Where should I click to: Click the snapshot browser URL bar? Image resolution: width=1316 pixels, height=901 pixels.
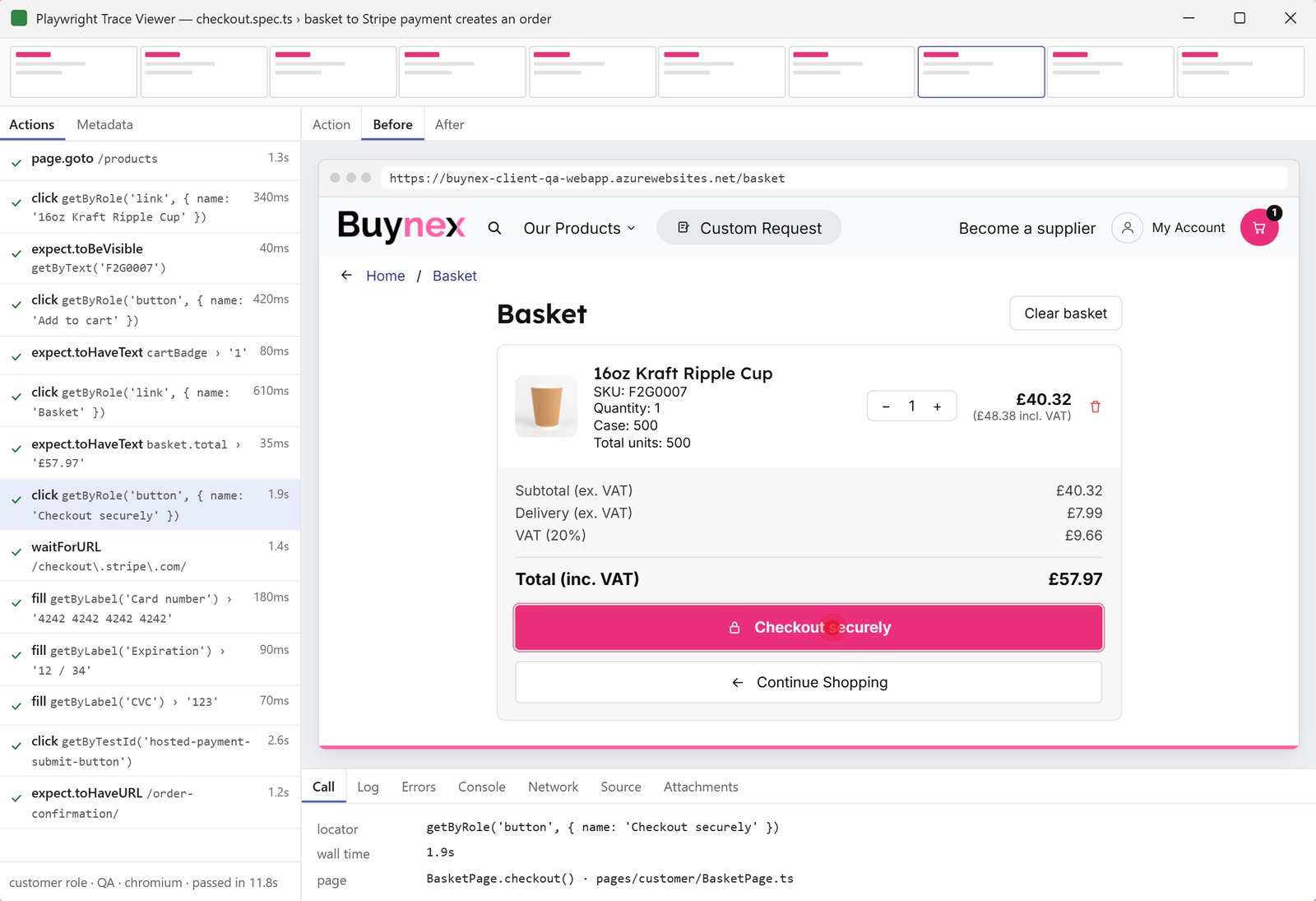click(x=833, y=178)
